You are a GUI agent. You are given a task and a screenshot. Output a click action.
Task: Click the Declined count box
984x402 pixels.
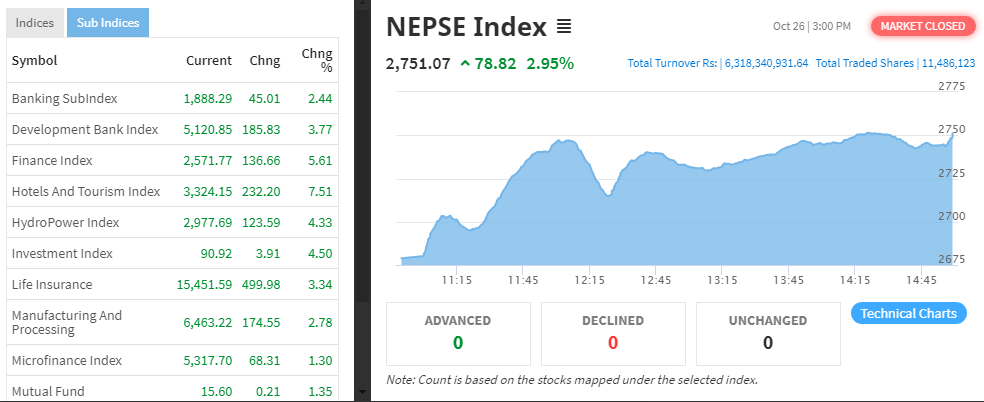pos(613,334)
